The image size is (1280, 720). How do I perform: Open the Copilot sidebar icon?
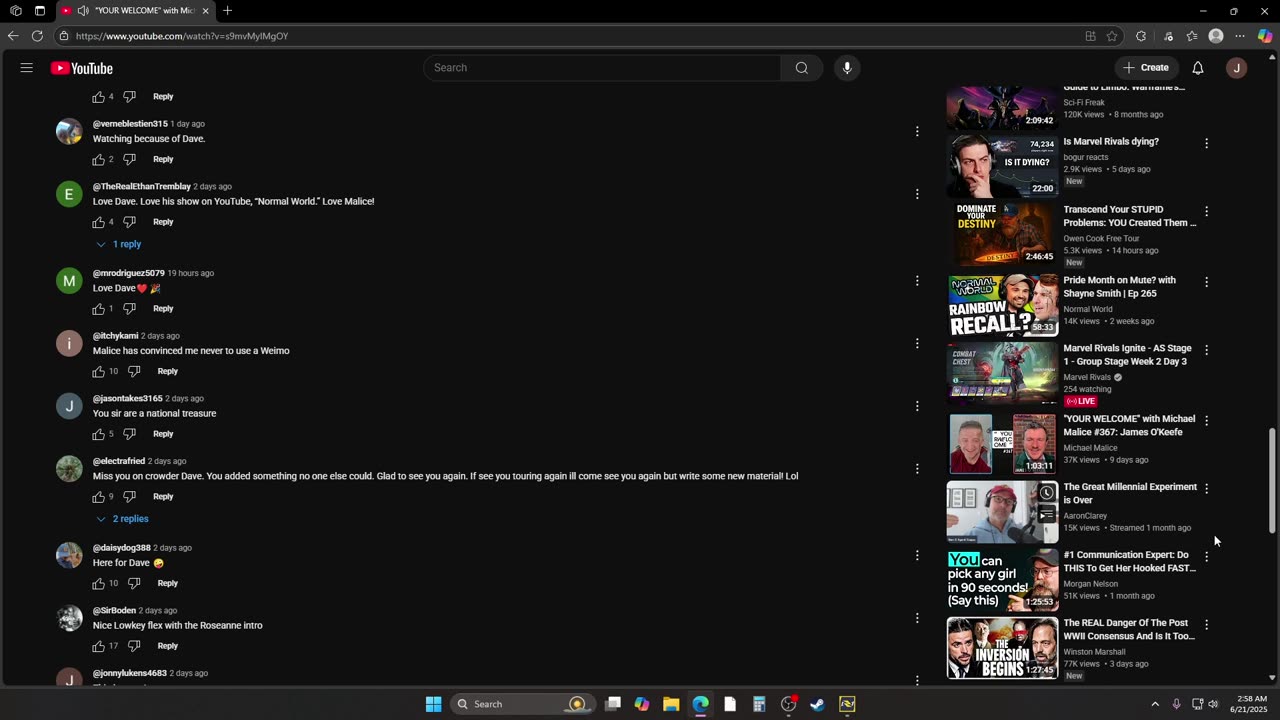1265,36
